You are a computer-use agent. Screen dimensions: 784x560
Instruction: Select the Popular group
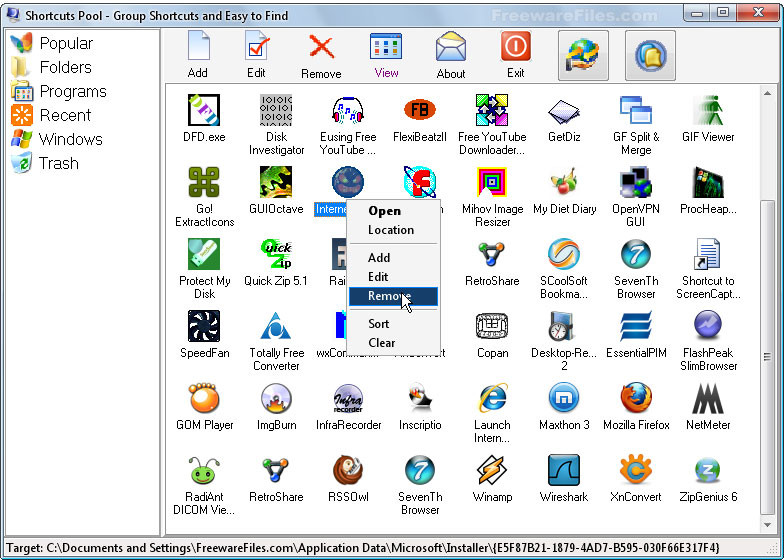tap(52, 44)
